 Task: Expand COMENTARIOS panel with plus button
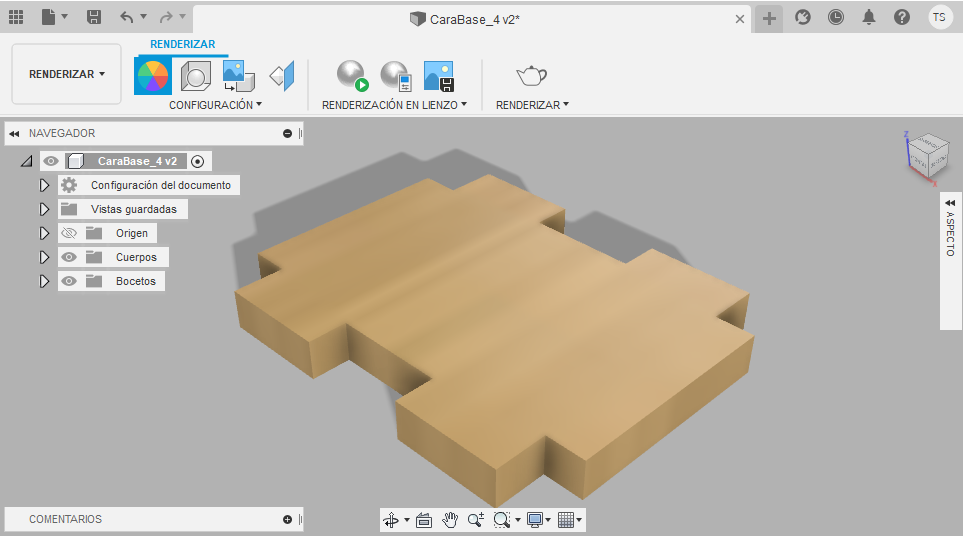click(x=287, y=519)
